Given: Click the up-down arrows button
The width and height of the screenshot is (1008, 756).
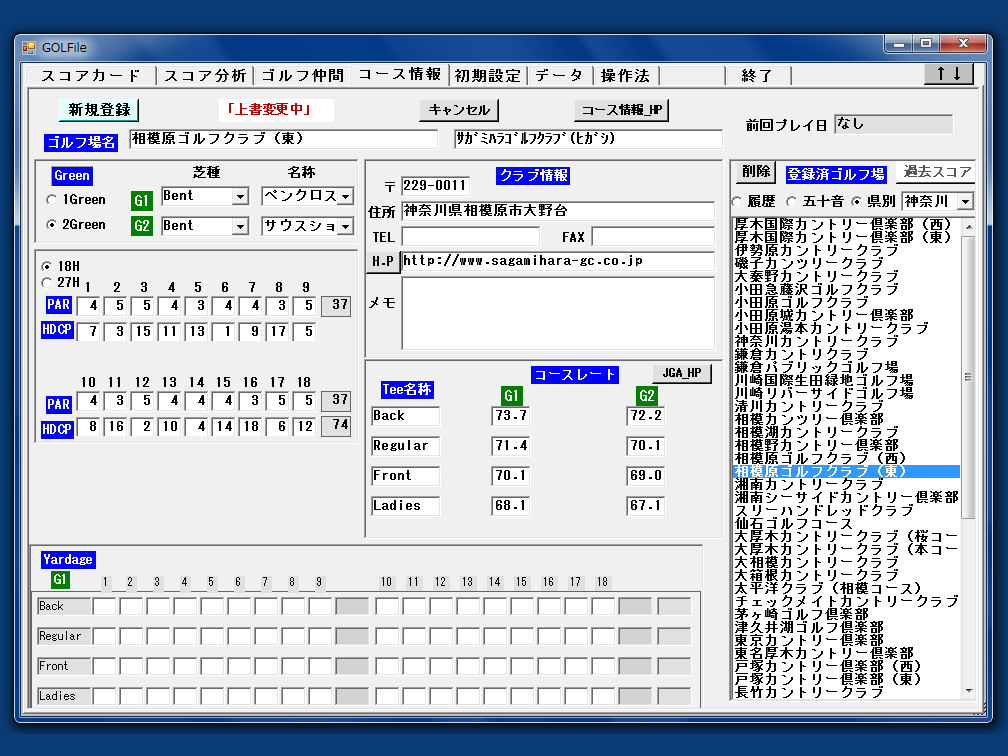Looking at the screenshot, I should click(x=948, y=74).
